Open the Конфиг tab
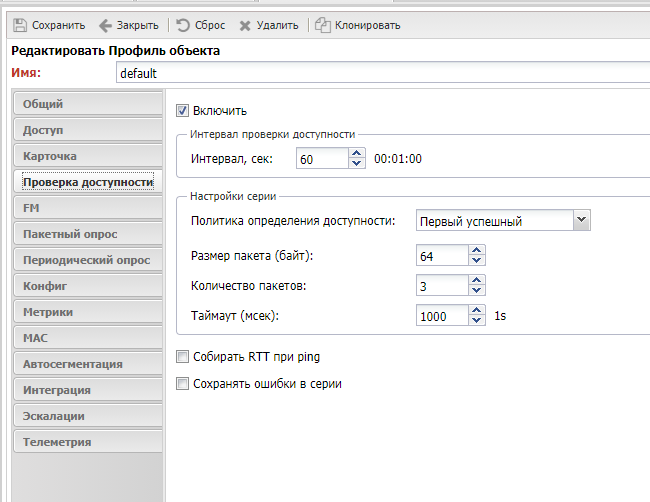Image resolution: width=650 pixels, height=502 pixels. tap(88, 286)
